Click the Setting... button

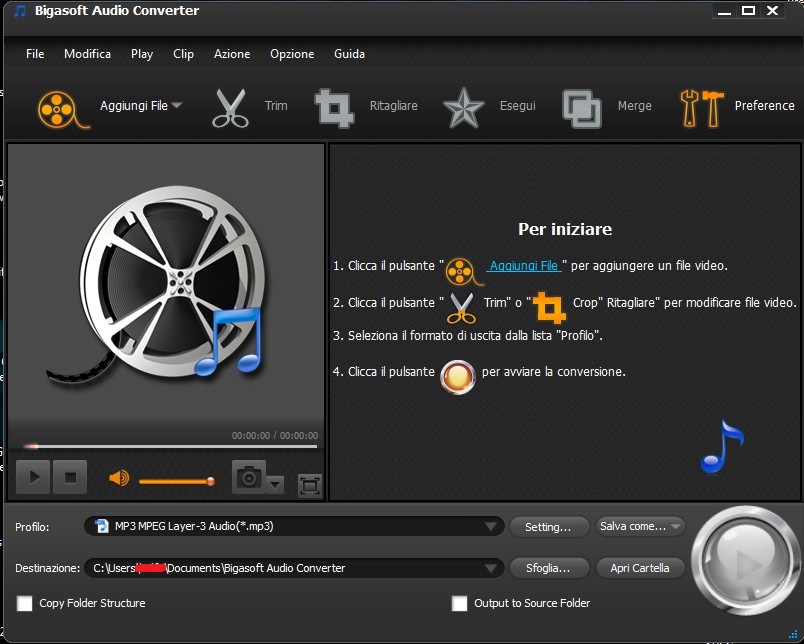click(x=548, y=527)
